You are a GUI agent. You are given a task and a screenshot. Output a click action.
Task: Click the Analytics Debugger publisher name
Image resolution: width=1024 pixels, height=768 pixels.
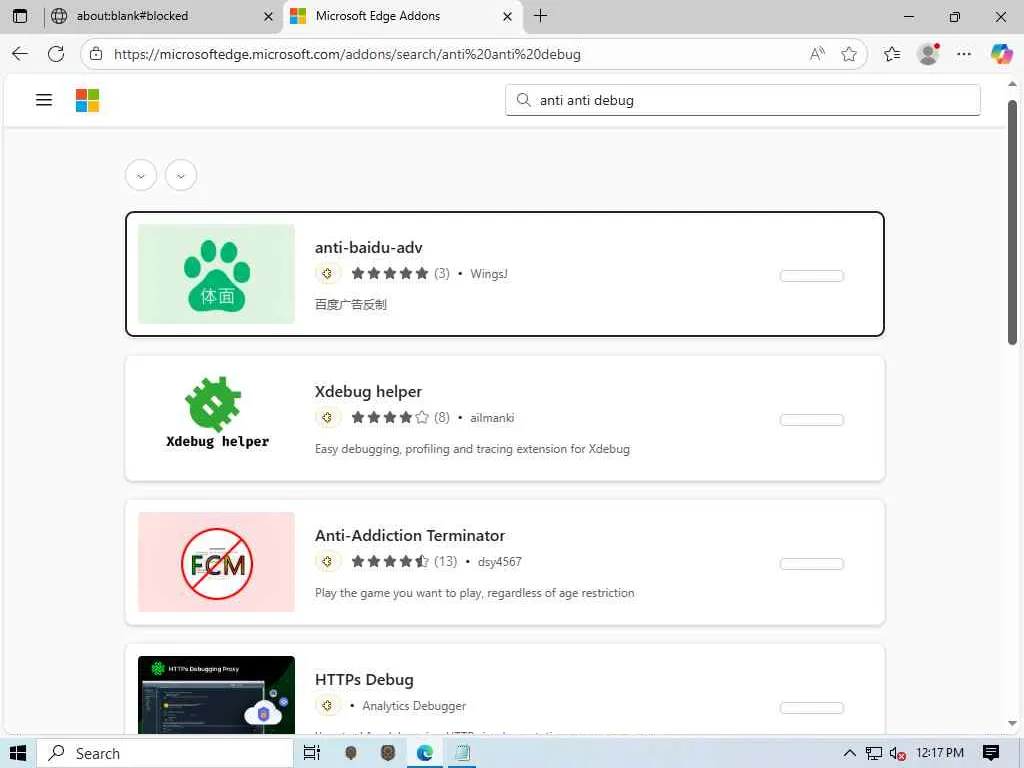click(x=414, y=706)
